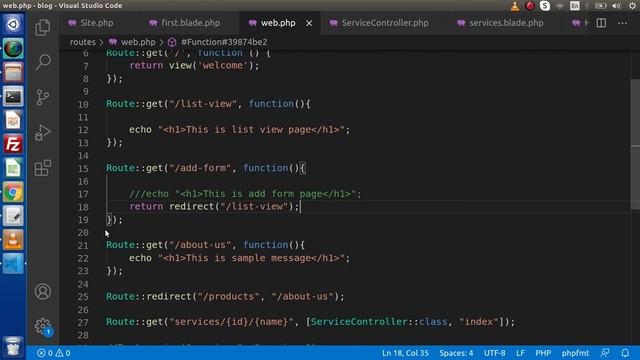
Task: Click view('welcome') on line 7
Action: tap(211, 65)
